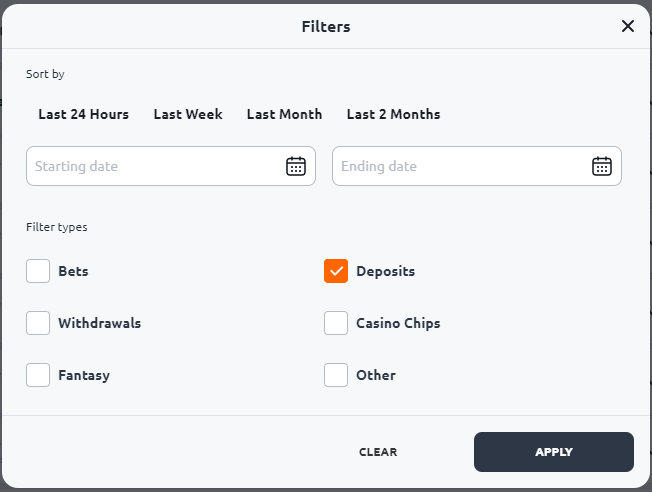Select the Last 24 Hours range
The image size is (652, 492).
point(84,114)
